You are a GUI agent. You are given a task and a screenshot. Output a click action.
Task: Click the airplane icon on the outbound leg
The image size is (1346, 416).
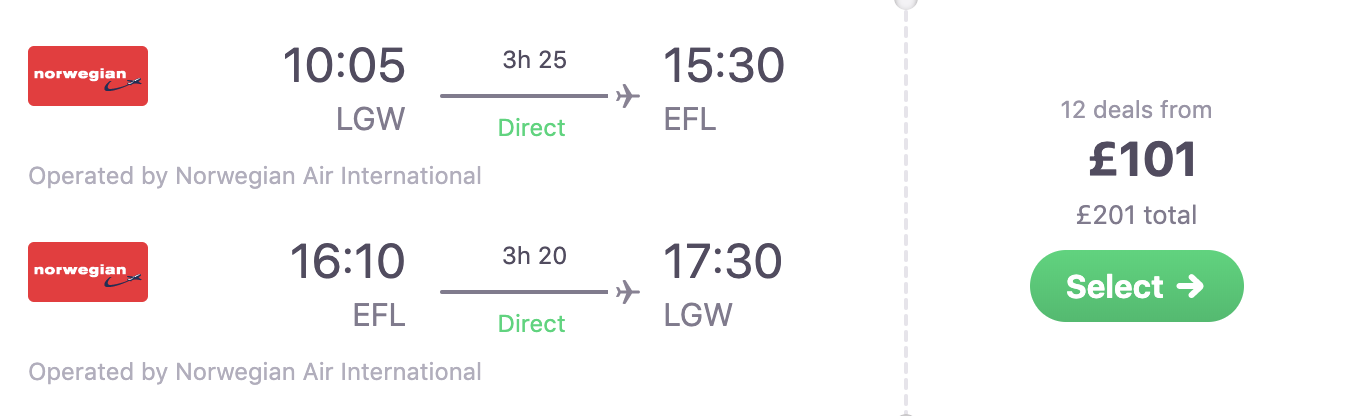click(x=628, y=96)
